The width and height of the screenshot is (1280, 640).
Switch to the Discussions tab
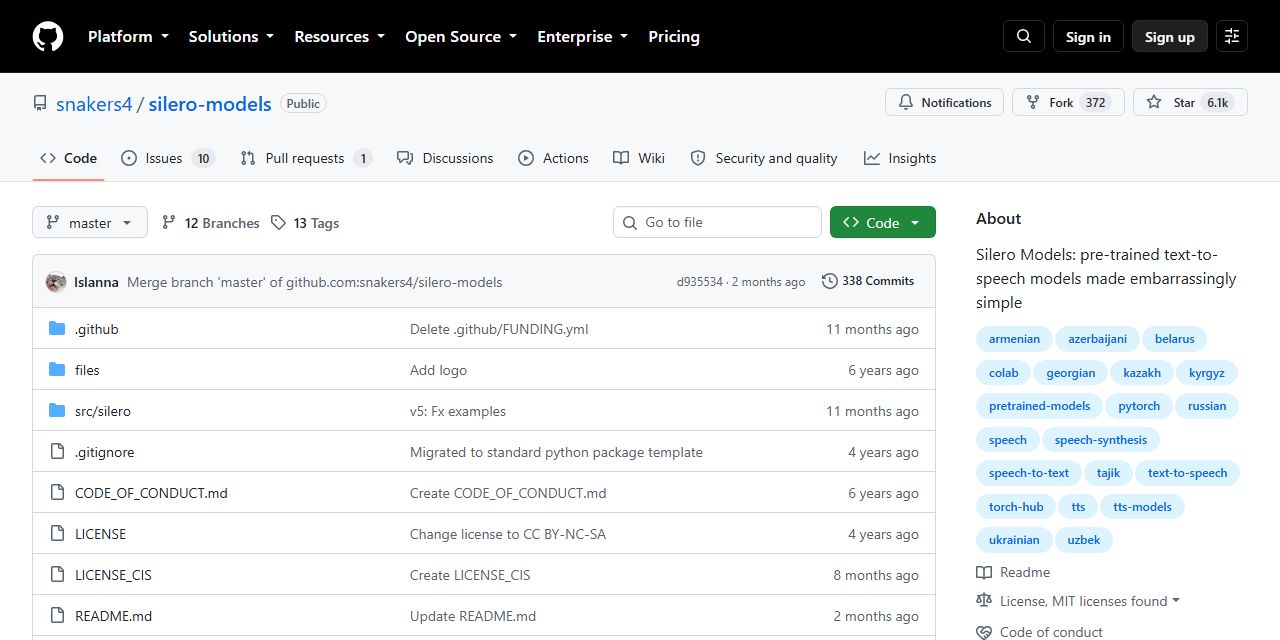coord(445,158)
